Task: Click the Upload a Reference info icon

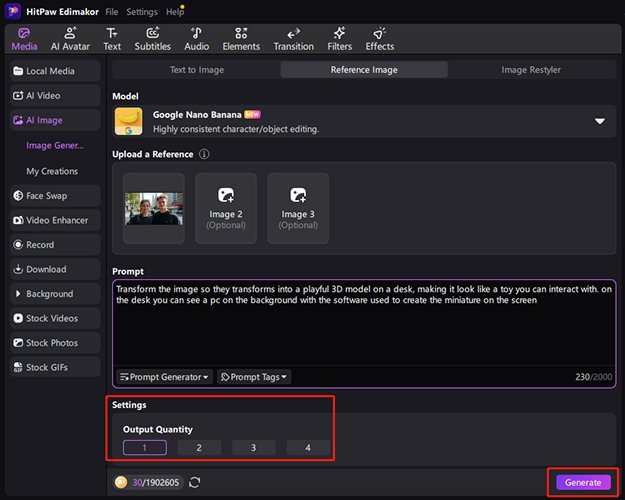Action: (204, 155)
